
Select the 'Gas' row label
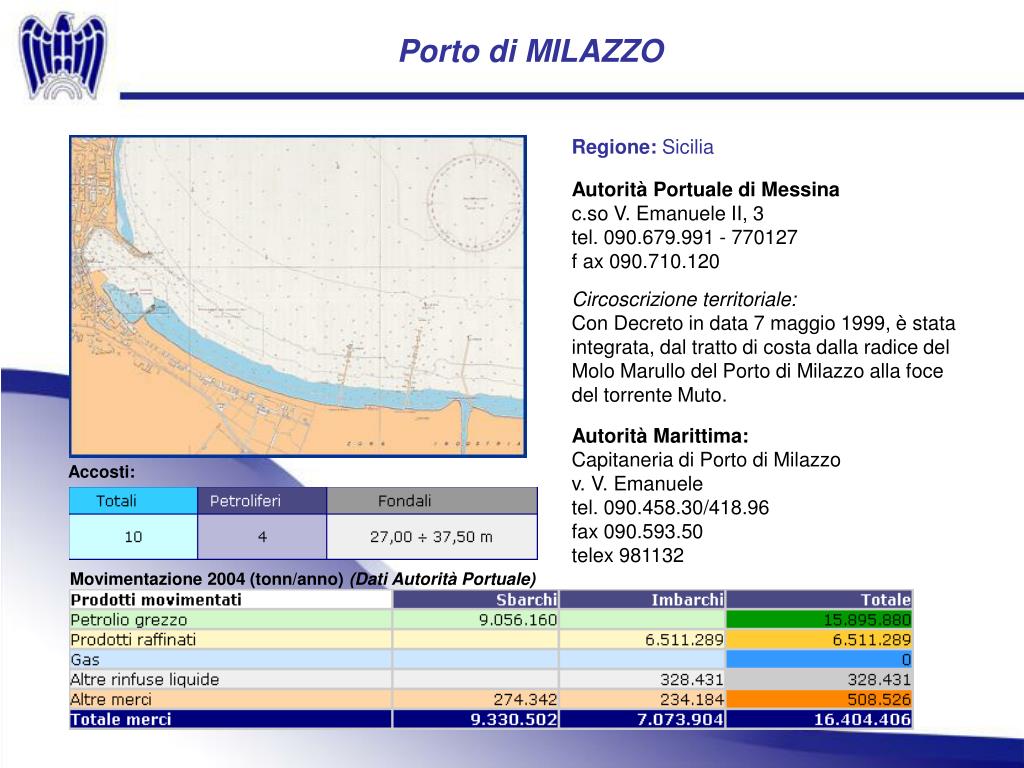pyautogui.click(x=85, y=660)
